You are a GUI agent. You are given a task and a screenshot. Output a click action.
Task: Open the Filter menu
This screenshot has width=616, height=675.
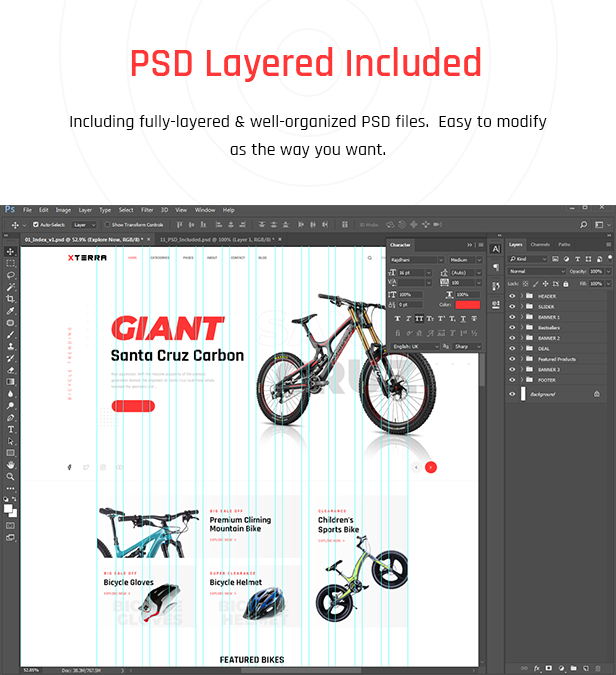point(147,210)
